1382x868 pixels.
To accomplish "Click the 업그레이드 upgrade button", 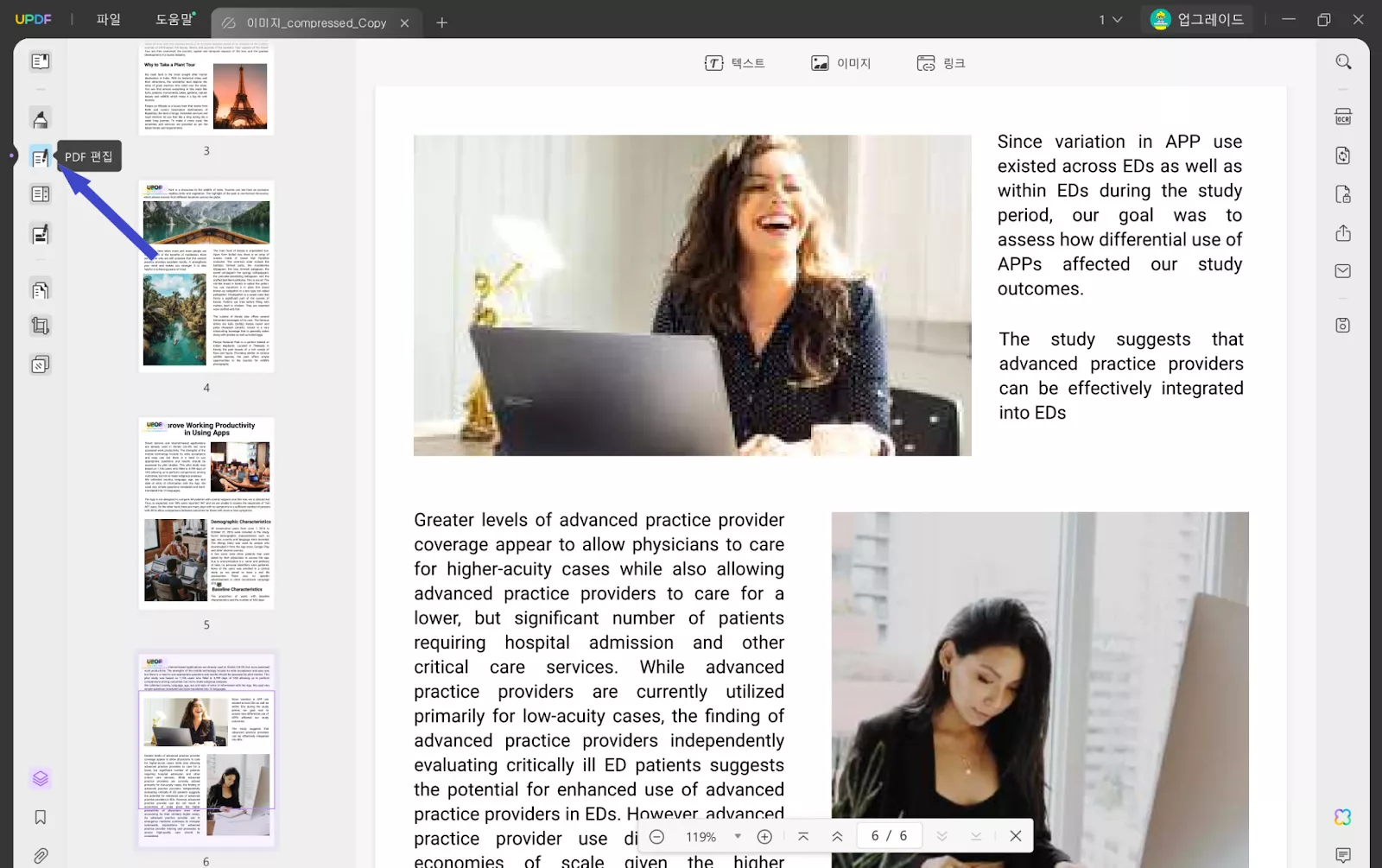I will coord(1197,19).
